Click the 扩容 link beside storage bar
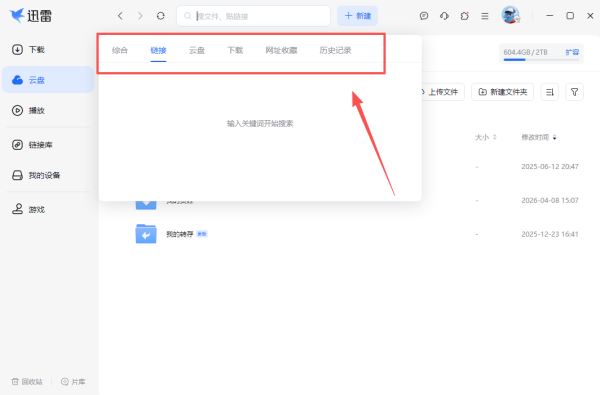600x395 pixels. click(x=572, y=52)
